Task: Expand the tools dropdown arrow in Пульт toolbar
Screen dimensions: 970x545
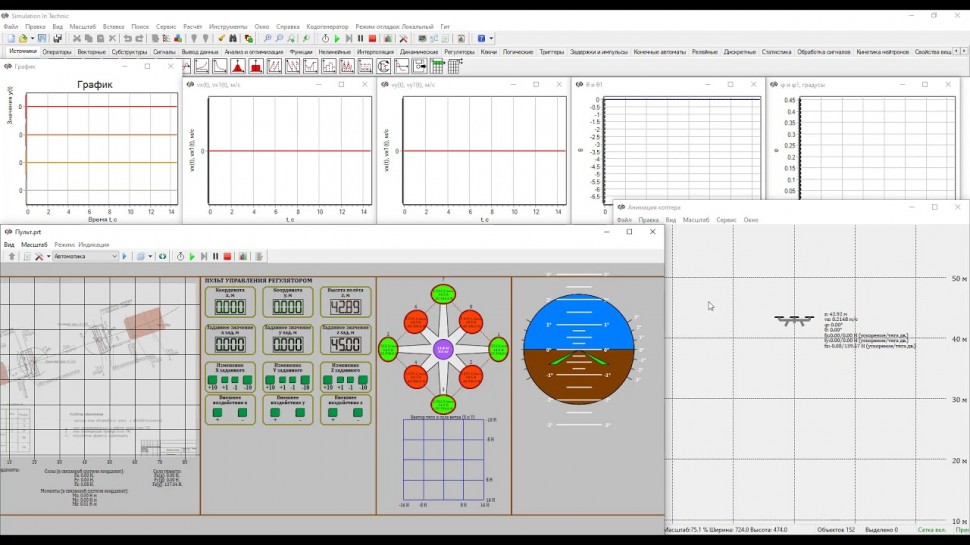Action: tap(47, 257)
